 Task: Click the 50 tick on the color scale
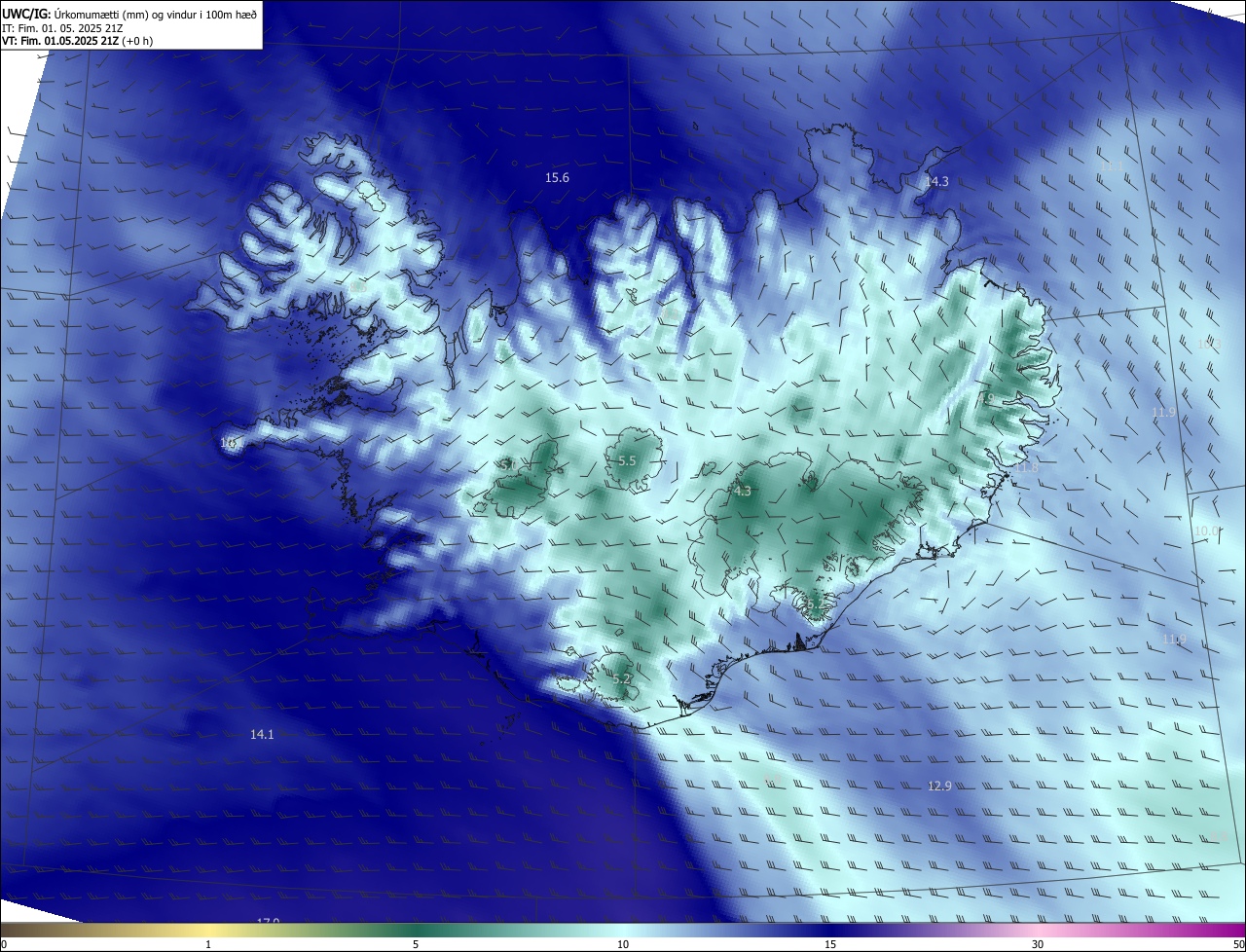click(x=1238, y=945)
